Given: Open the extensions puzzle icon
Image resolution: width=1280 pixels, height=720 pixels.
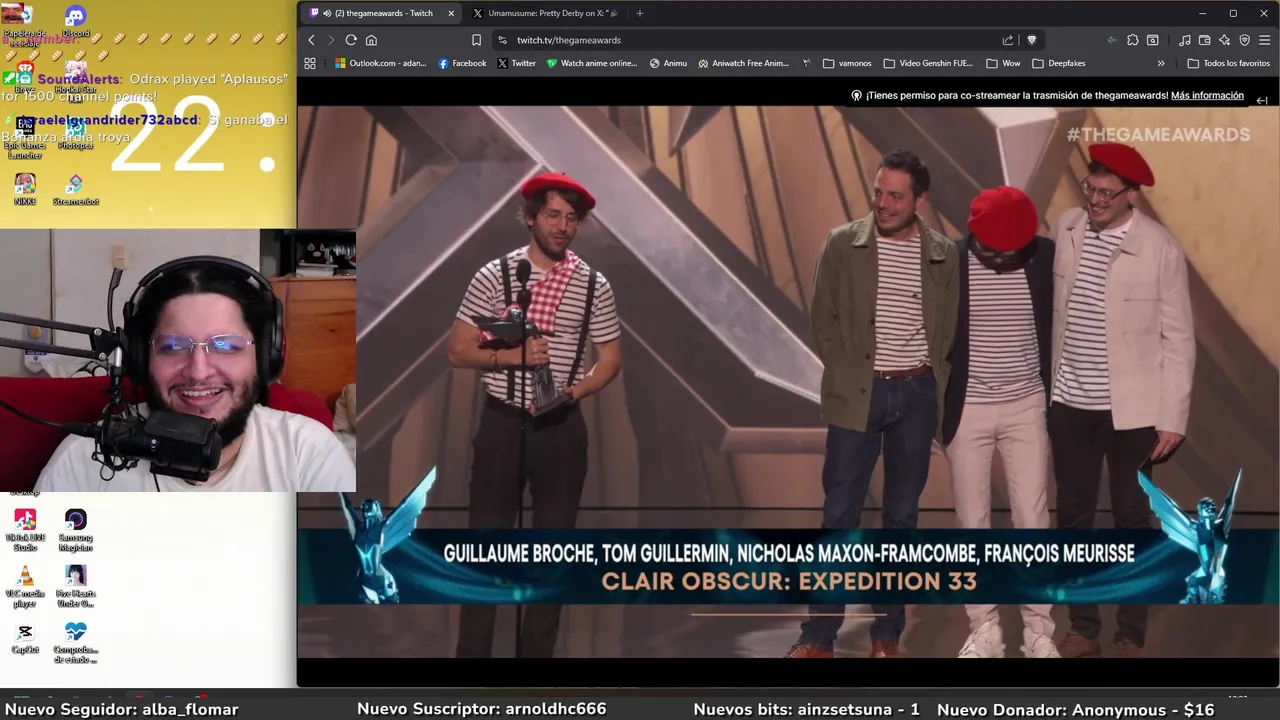Looking at the screenshot, I should [1133, 40].
